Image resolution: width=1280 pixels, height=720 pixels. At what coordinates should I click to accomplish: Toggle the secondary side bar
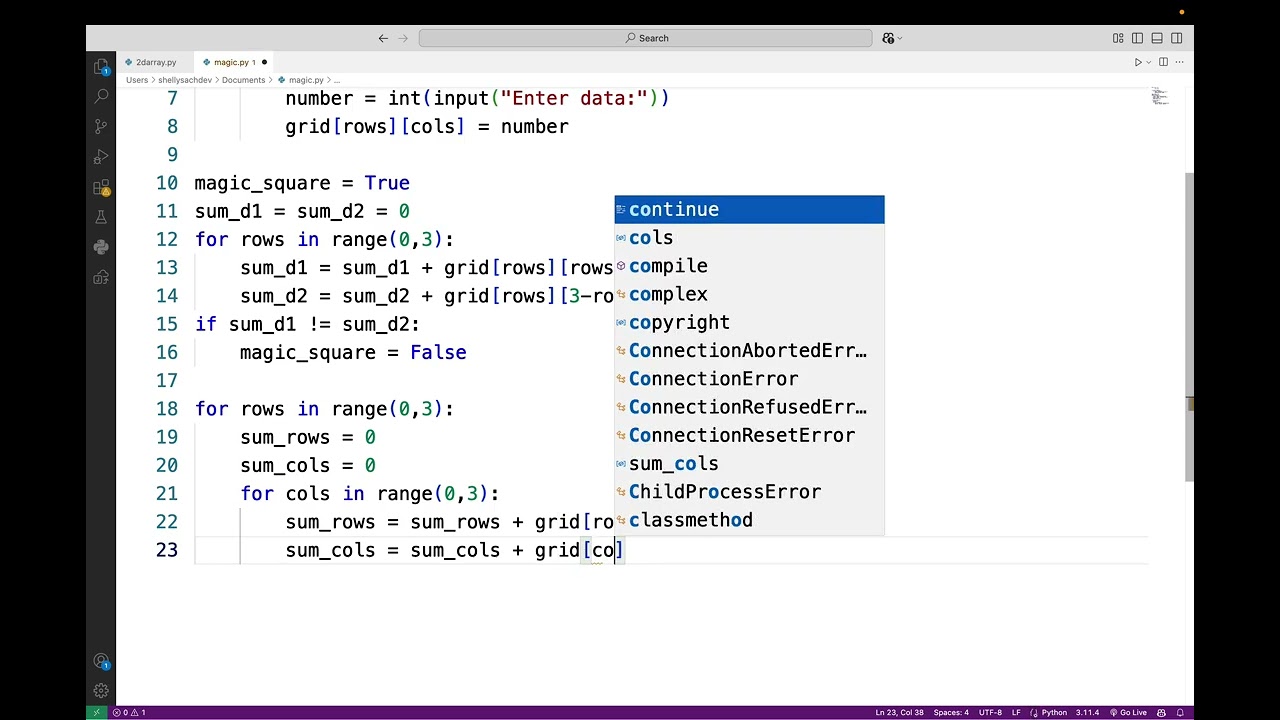(1177, 38)
